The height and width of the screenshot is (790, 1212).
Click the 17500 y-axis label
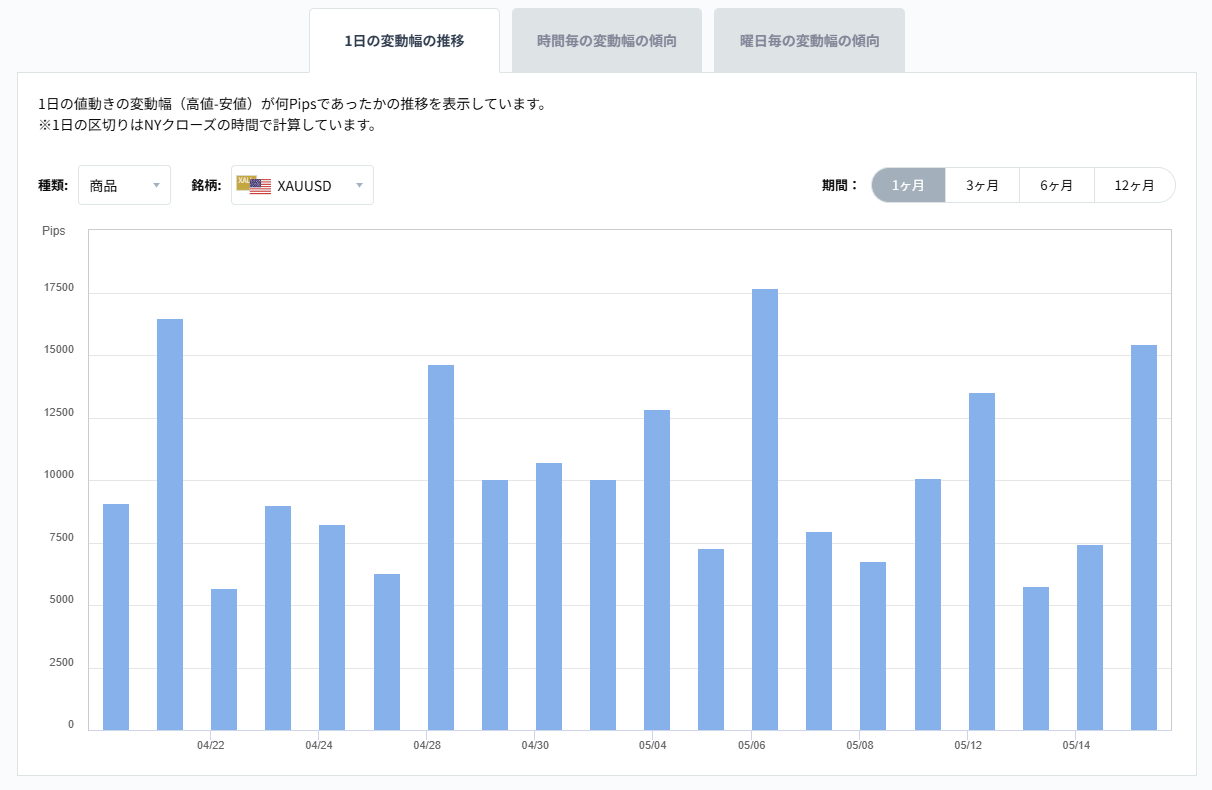(58, 288)
